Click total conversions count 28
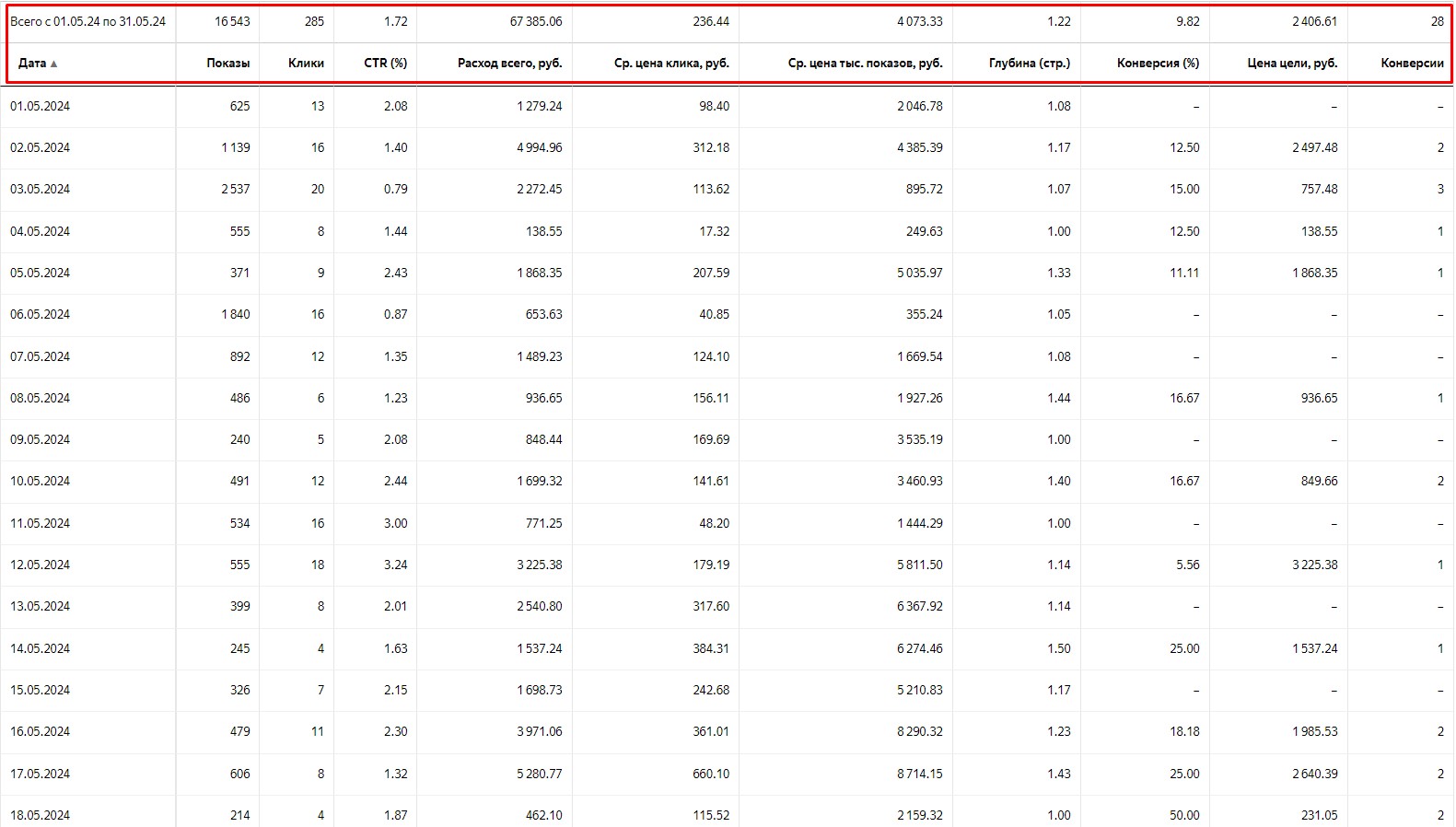The width and height of the screenshot is (1456, 827). pyautogui.click(x=1437, y=21)
